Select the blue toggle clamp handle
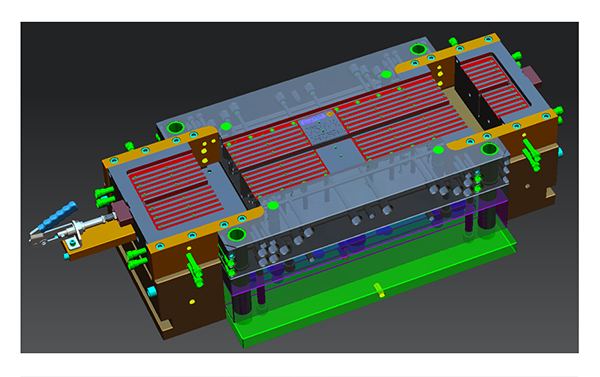 [x=59, y=217]
